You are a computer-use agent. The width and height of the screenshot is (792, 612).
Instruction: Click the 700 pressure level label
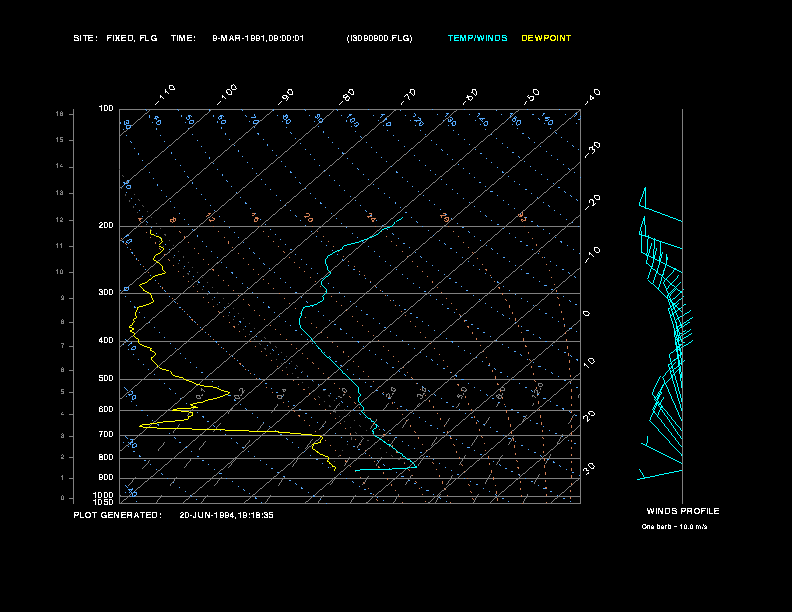point(106,434)
